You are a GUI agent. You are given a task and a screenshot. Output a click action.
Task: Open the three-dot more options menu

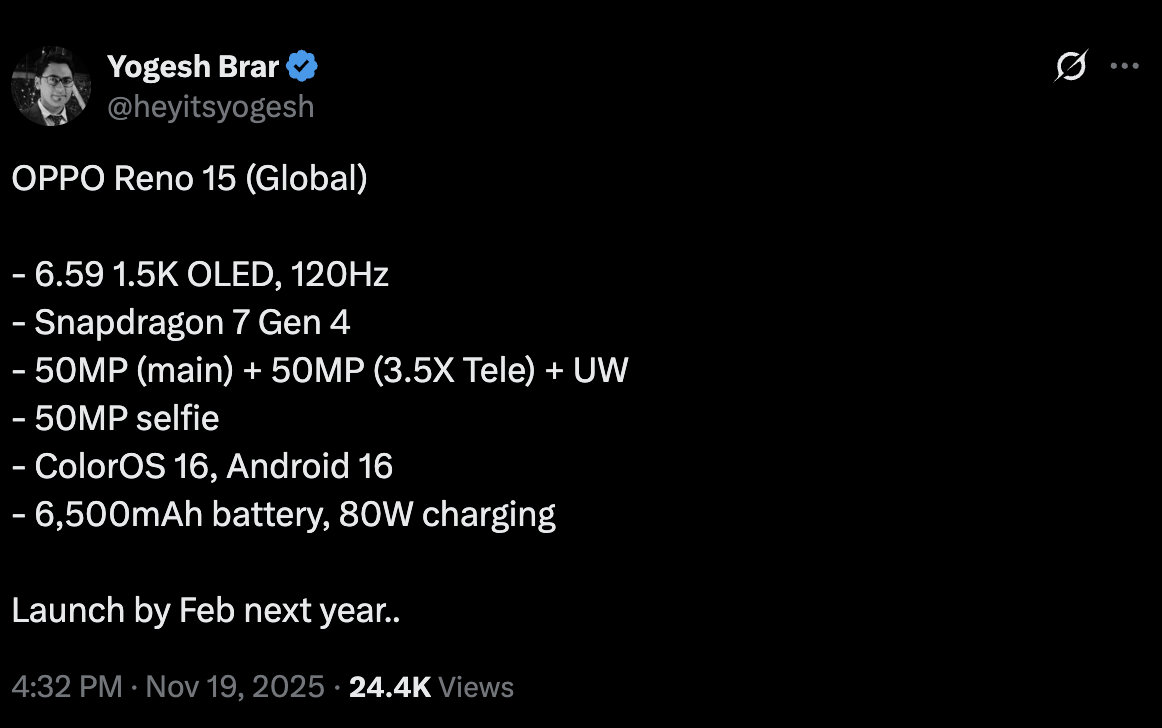click(1125, 67)
